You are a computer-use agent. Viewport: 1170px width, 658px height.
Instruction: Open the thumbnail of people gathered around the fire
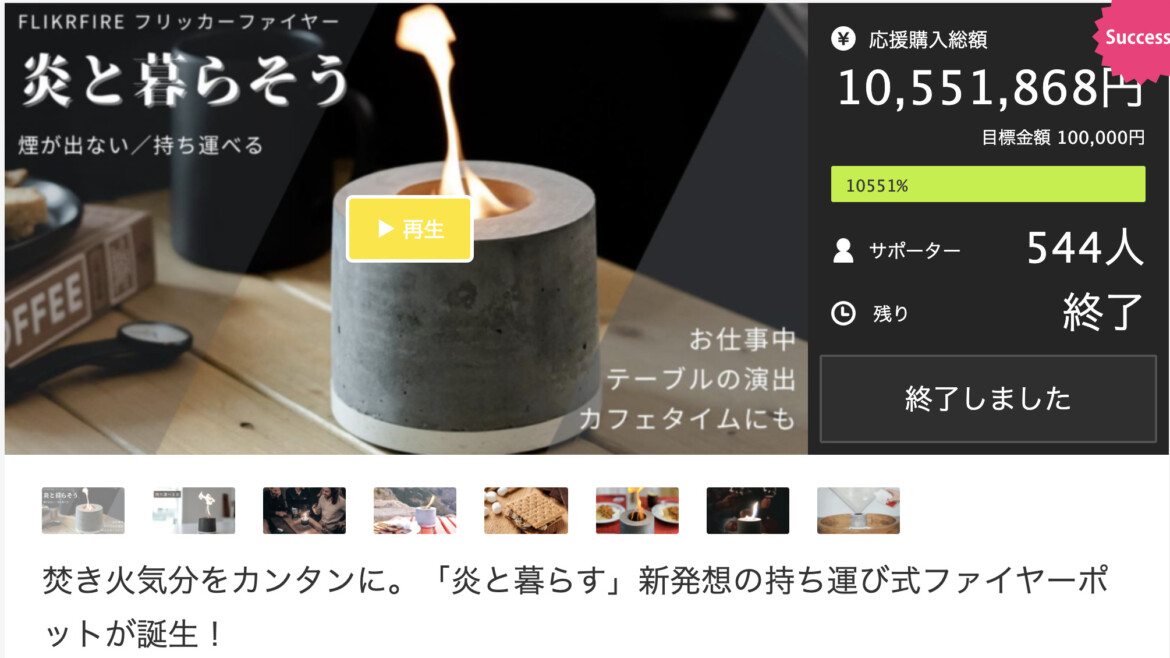coord(304,510)
